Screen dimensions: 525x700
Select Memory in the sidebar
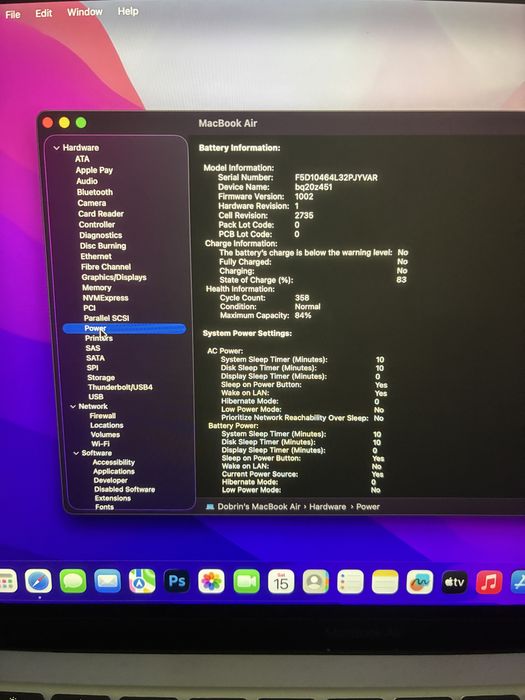point(97,288)
